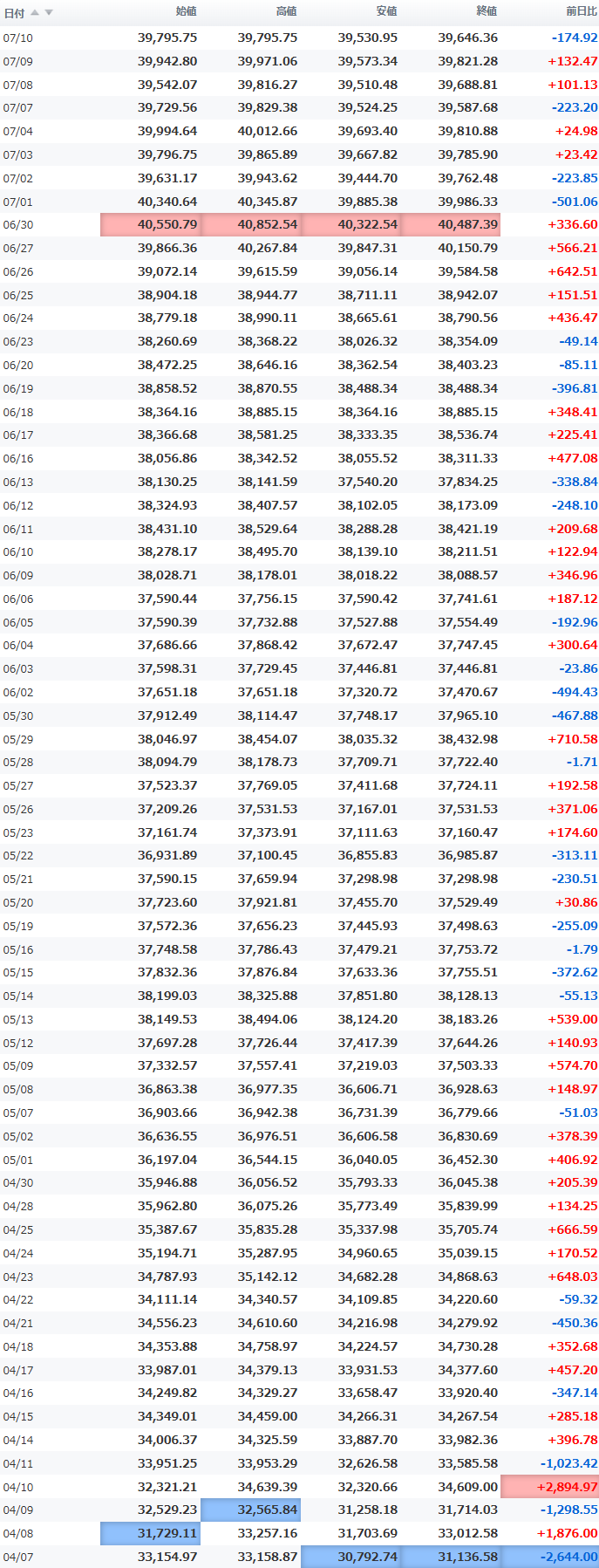Select the +1,876.00 change on 04/08
The image size is (599, 1568).
coord(569,1533)
